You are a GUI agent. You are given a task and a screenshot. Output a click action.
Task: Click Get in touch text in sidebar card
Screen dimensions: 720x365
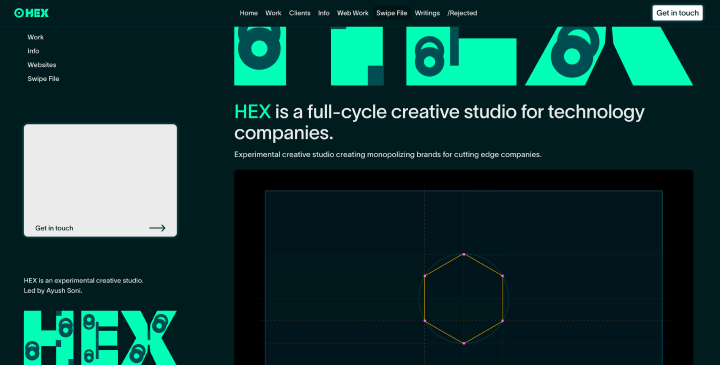click(x=54, y=228)
